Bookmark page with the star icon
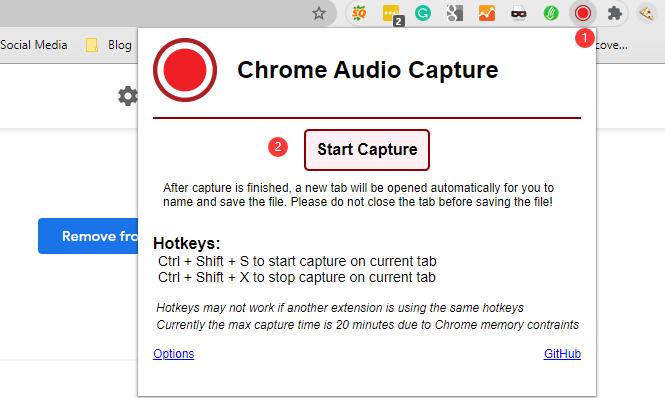Screen dimensions: 665x398 point(319,14)
